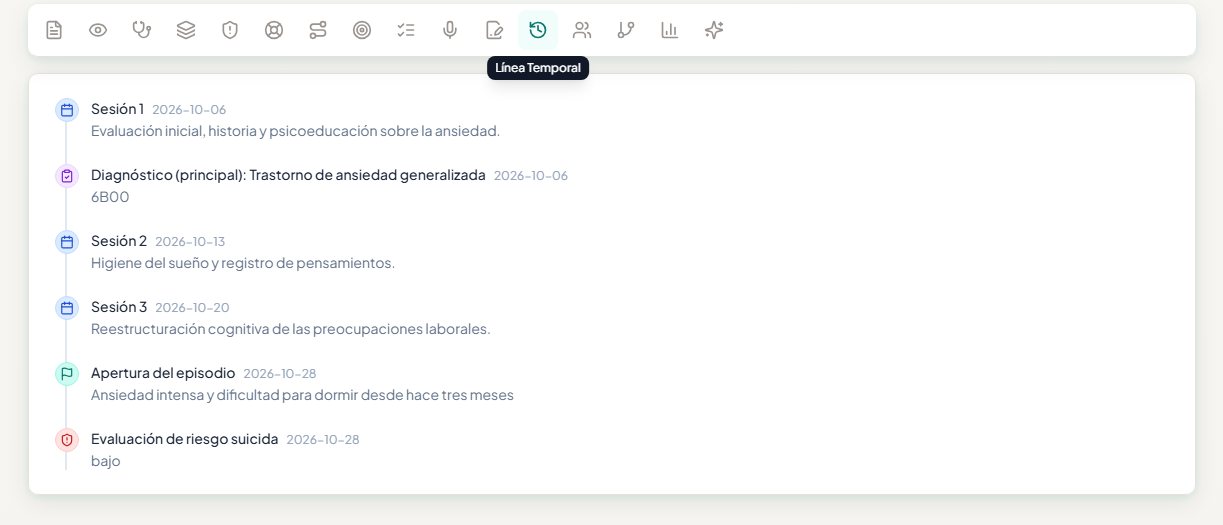Click the green flag marker for Apertura del episodio
This screenshot has height=525, width=1223.
pyautogui.click(x=67, y=374)
